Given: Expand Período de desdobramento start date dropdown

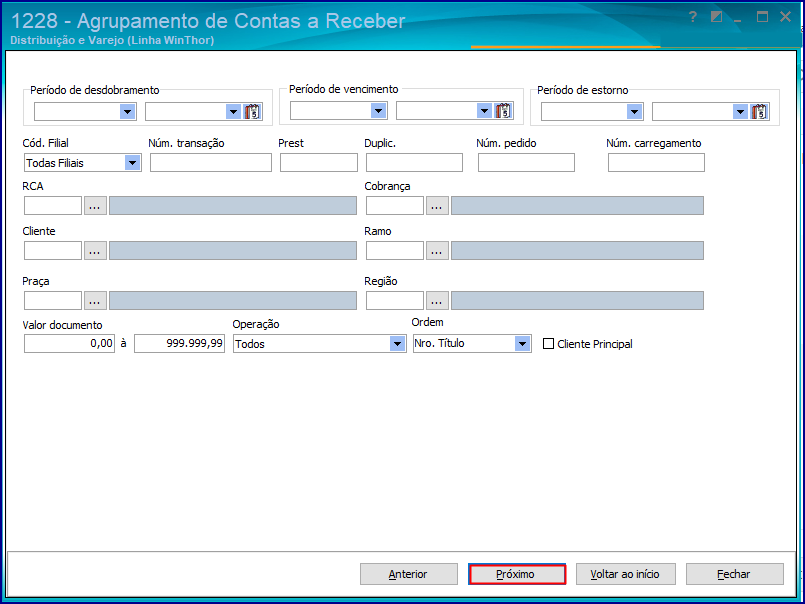Looking at the screenshot, I should (x=128, y=111).
